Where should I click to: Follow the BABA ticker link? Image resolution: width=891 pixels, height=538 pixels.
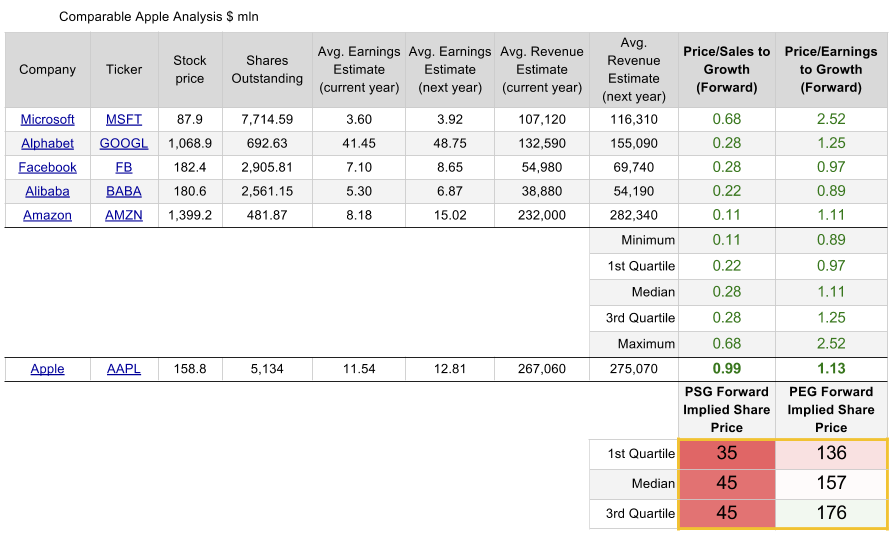[x=124, y=192]
